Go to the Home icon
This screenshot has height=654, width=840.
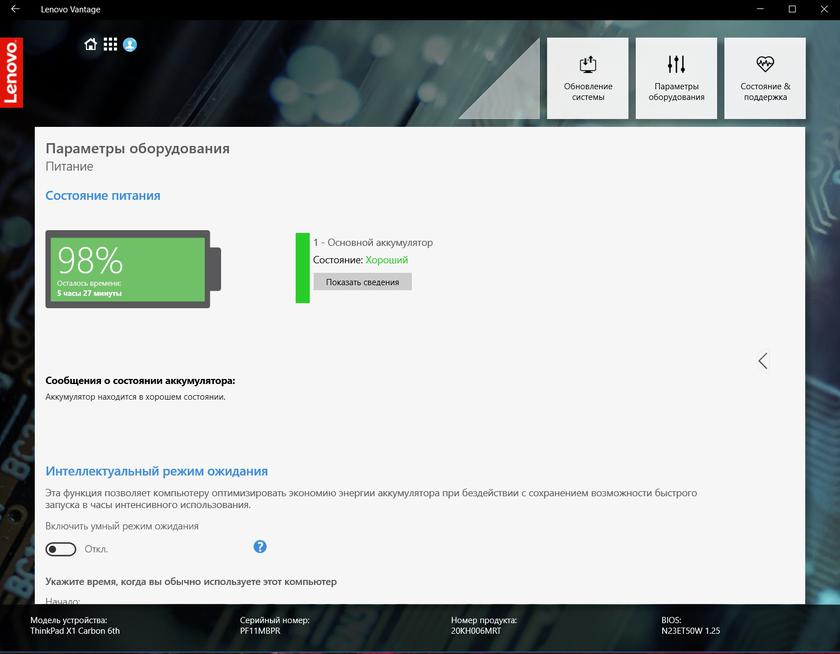pos(91,44)
